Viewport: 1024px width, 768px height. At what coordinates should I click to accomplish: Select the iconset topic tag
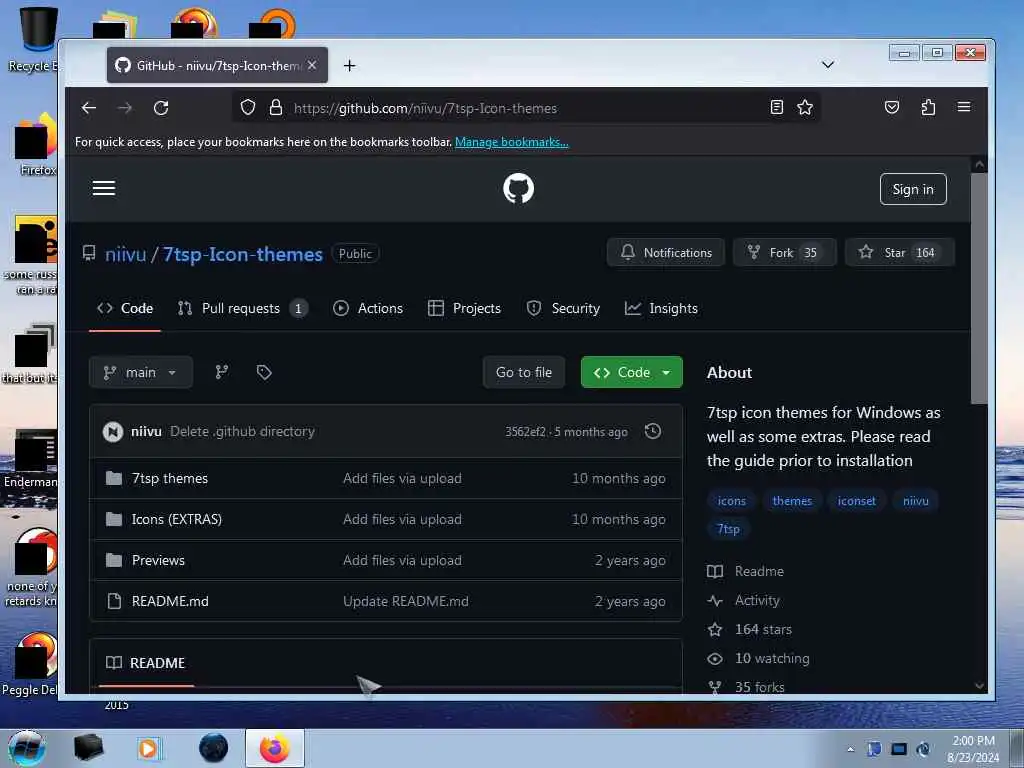pyautogui.click(x=856, y=501)
